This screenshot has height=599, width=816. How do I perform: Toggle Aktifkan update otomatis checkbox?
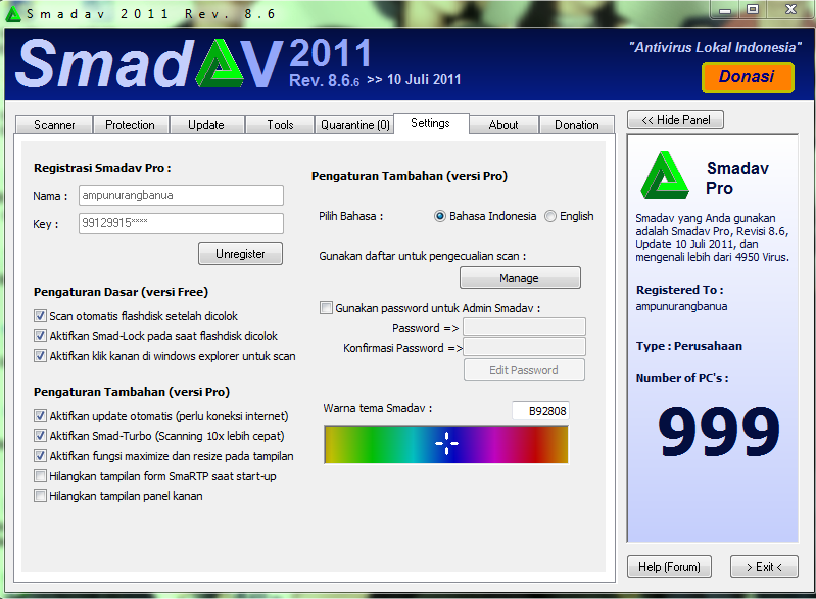point(40,415)
